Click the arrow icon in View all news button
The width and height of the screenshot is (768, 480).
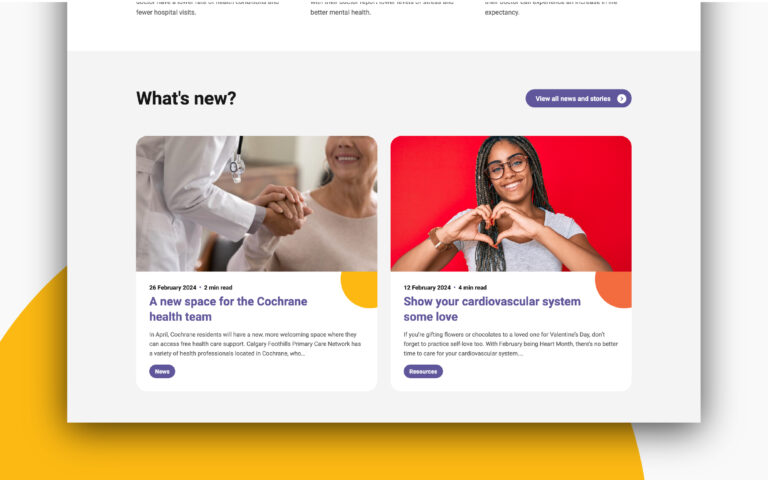coord(621,99)
